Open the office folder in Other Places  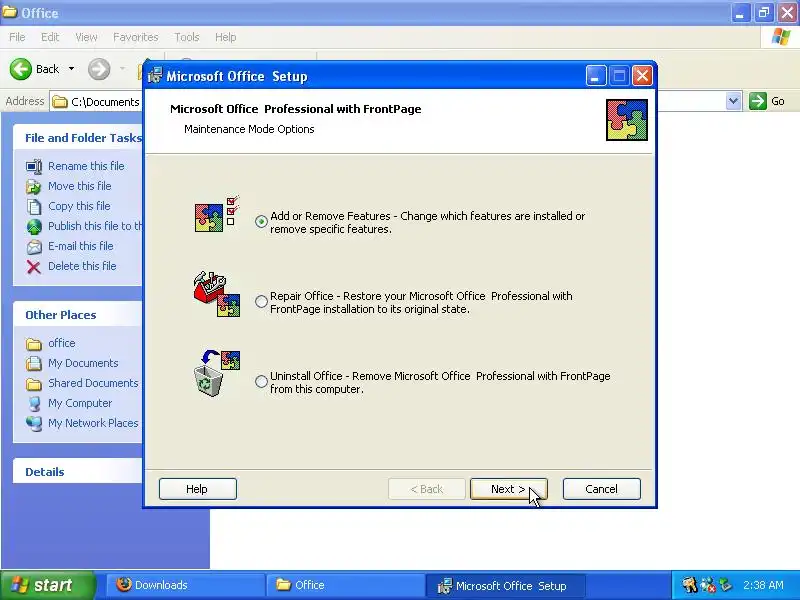(x=61, y=343)
